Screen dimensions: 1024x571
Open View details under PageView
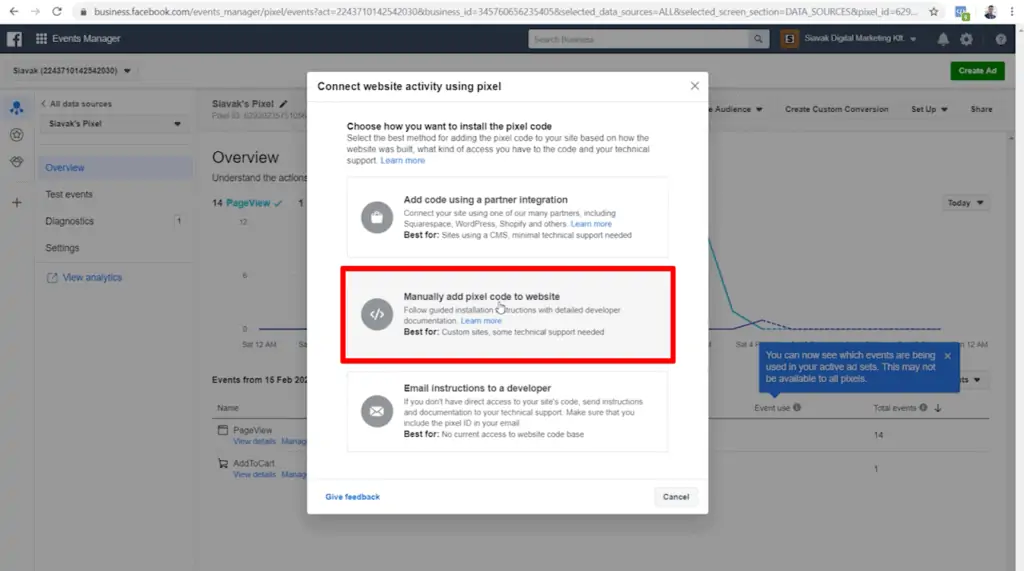[254, 442]
